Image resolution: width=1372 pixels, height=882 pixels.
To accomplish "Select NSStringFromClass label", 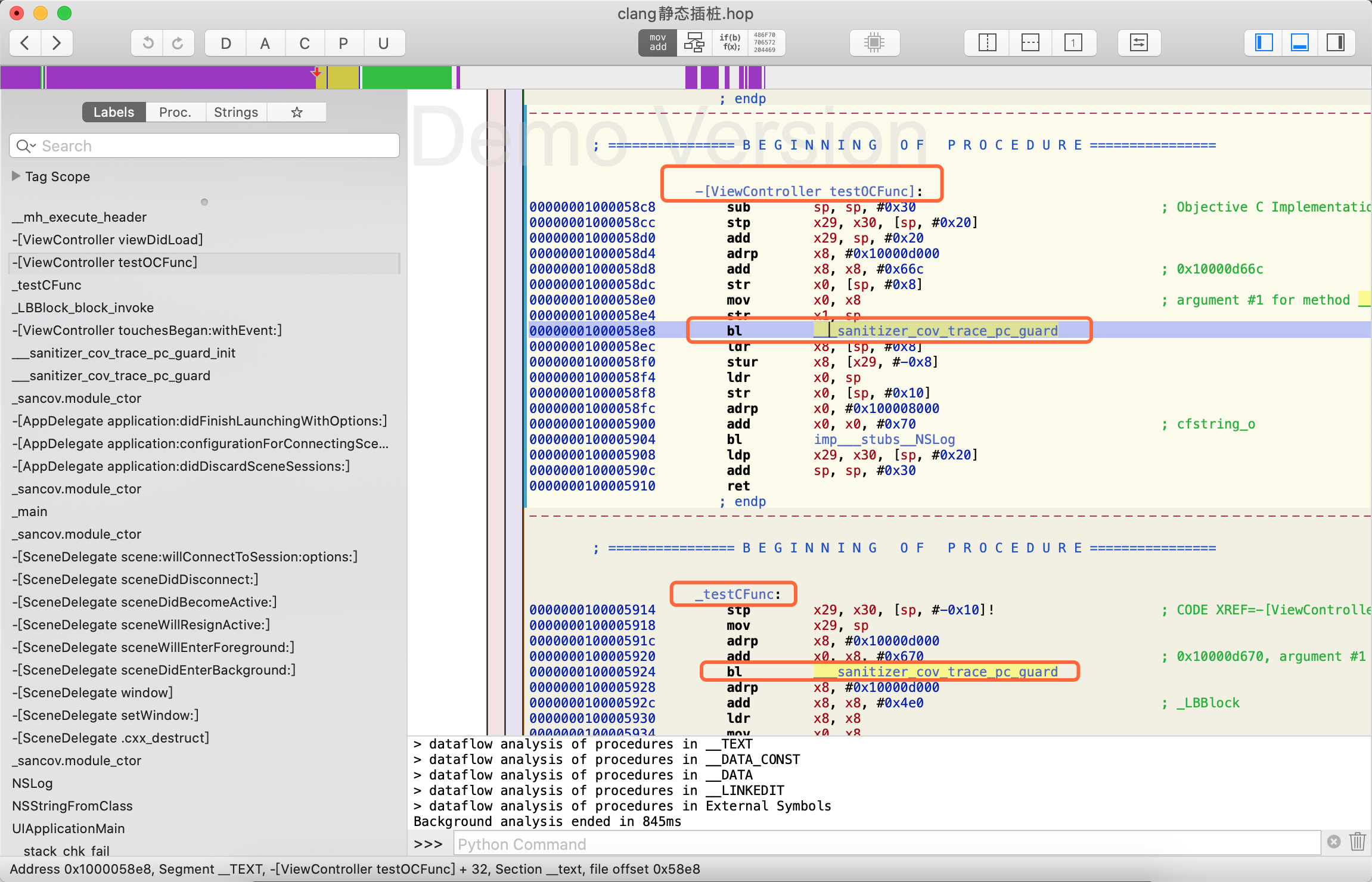I will point(72,806).
